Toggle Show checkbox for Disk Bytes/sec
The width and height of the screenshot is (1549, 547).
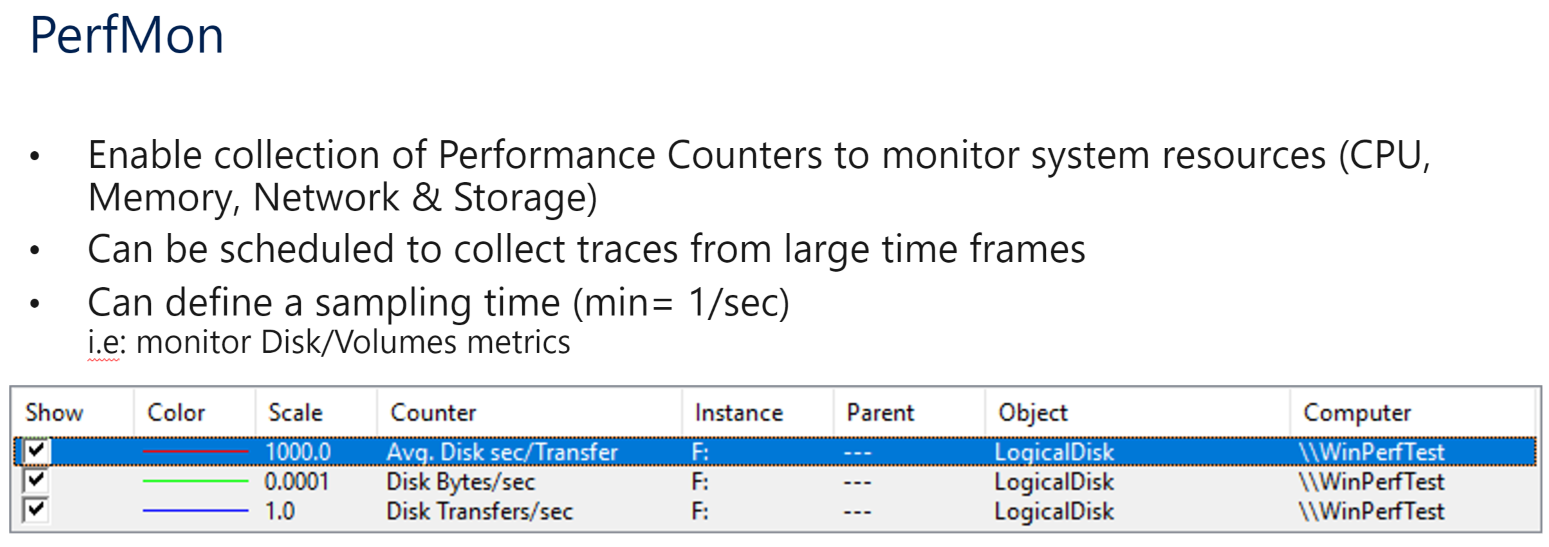pyautogui.click(x=37, y=482)
